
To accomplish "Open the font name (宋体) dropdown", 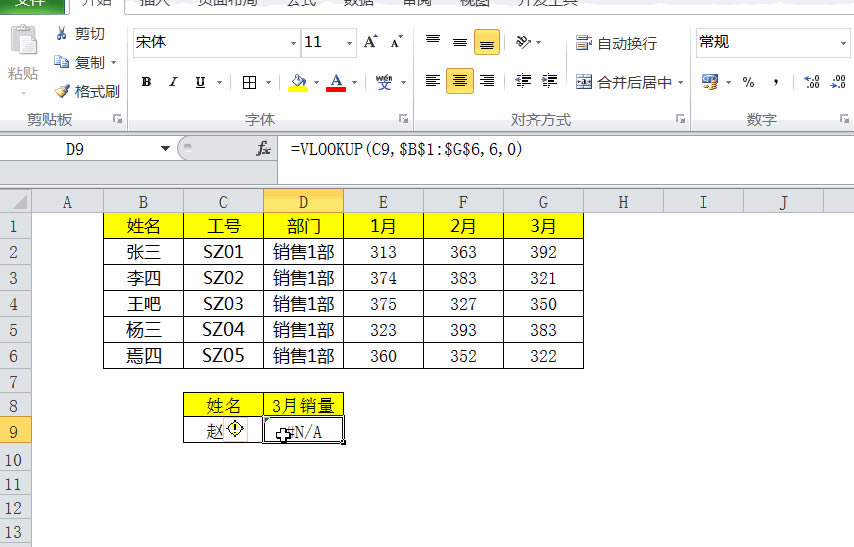I will tap(293, 43).
